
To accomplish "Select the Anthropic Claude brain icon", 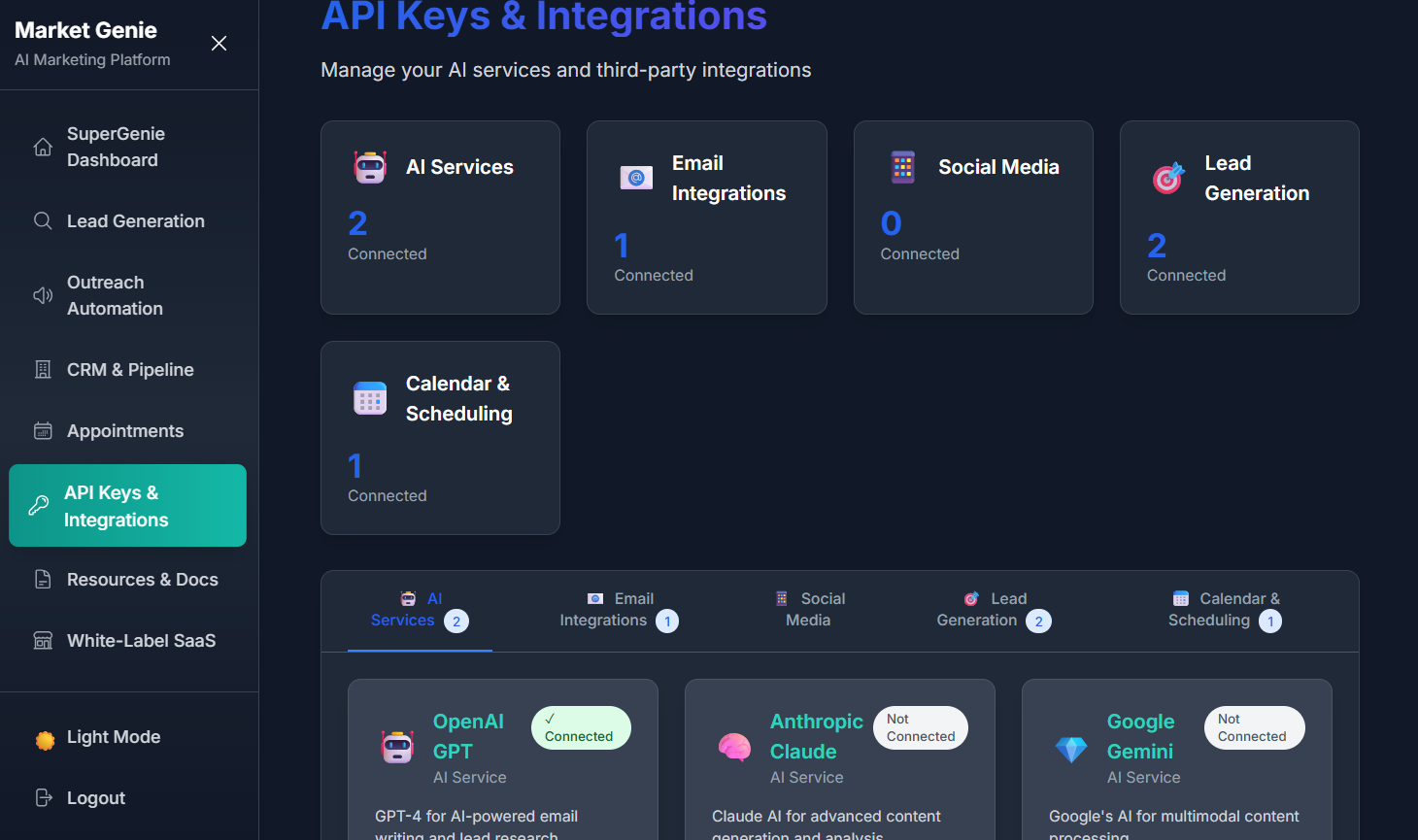I will pyautogui.click(x=734, y=748).
